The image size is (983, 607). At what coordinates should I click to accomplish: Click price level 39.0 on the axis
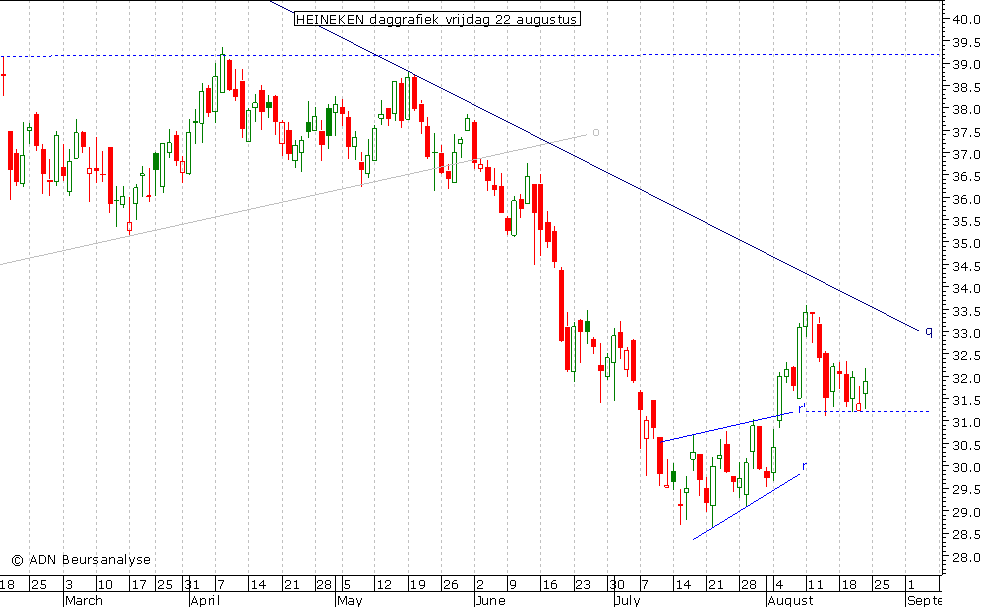[966, 65]
